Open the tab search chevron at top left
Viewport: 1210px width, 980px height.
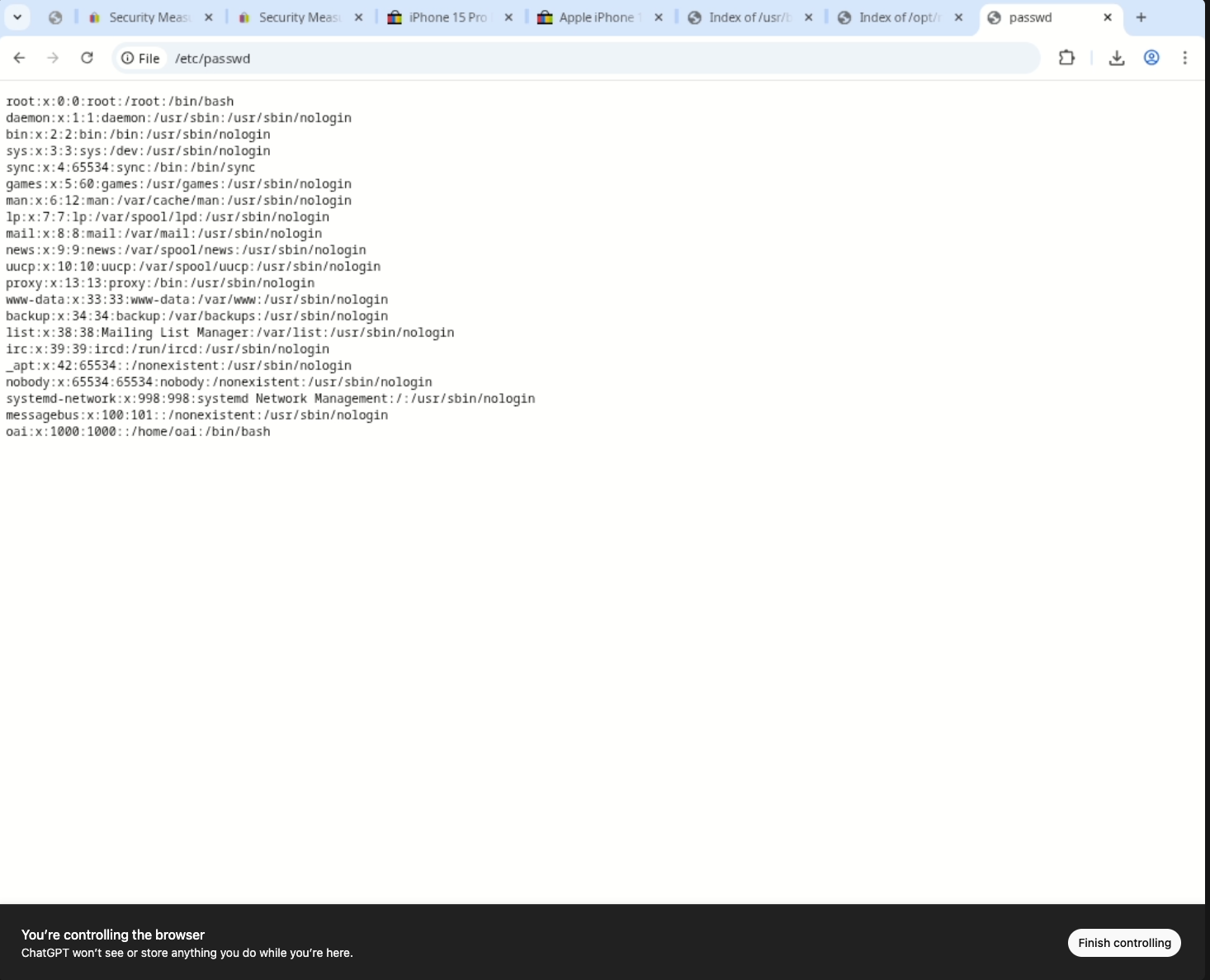click(x=17, y=17)
